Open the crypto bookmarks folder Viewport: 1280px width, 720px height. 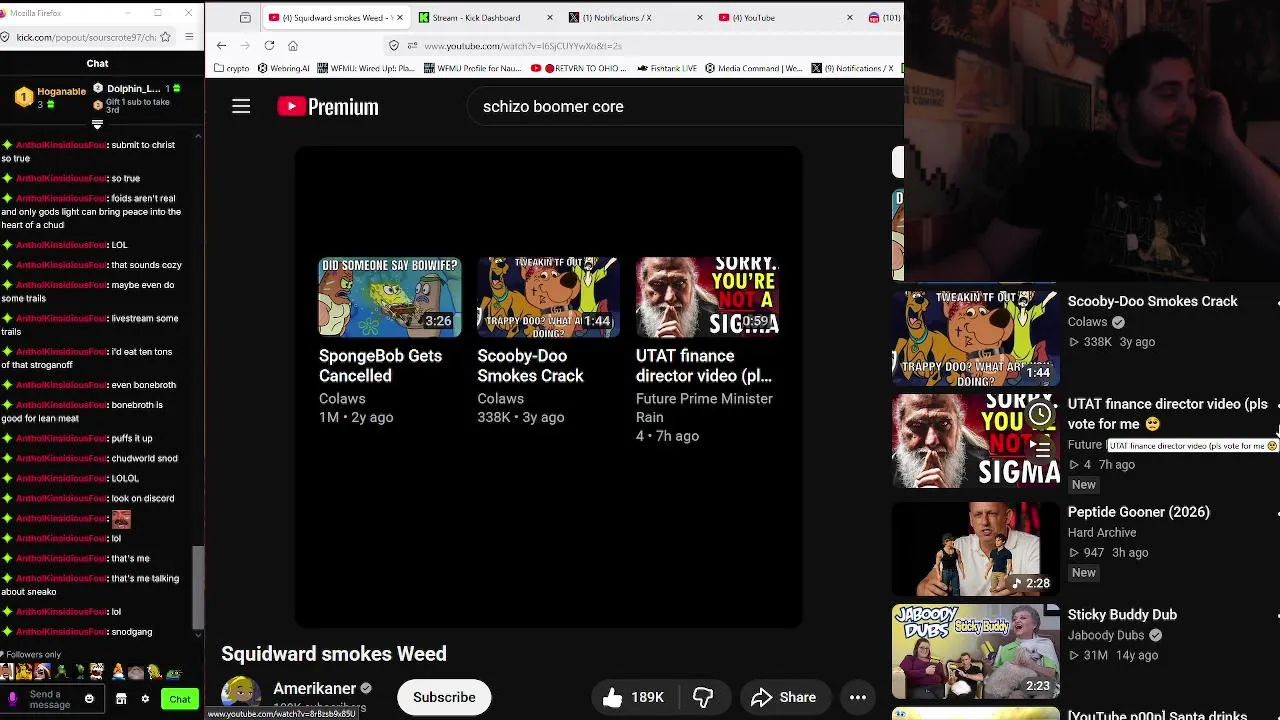232,68
